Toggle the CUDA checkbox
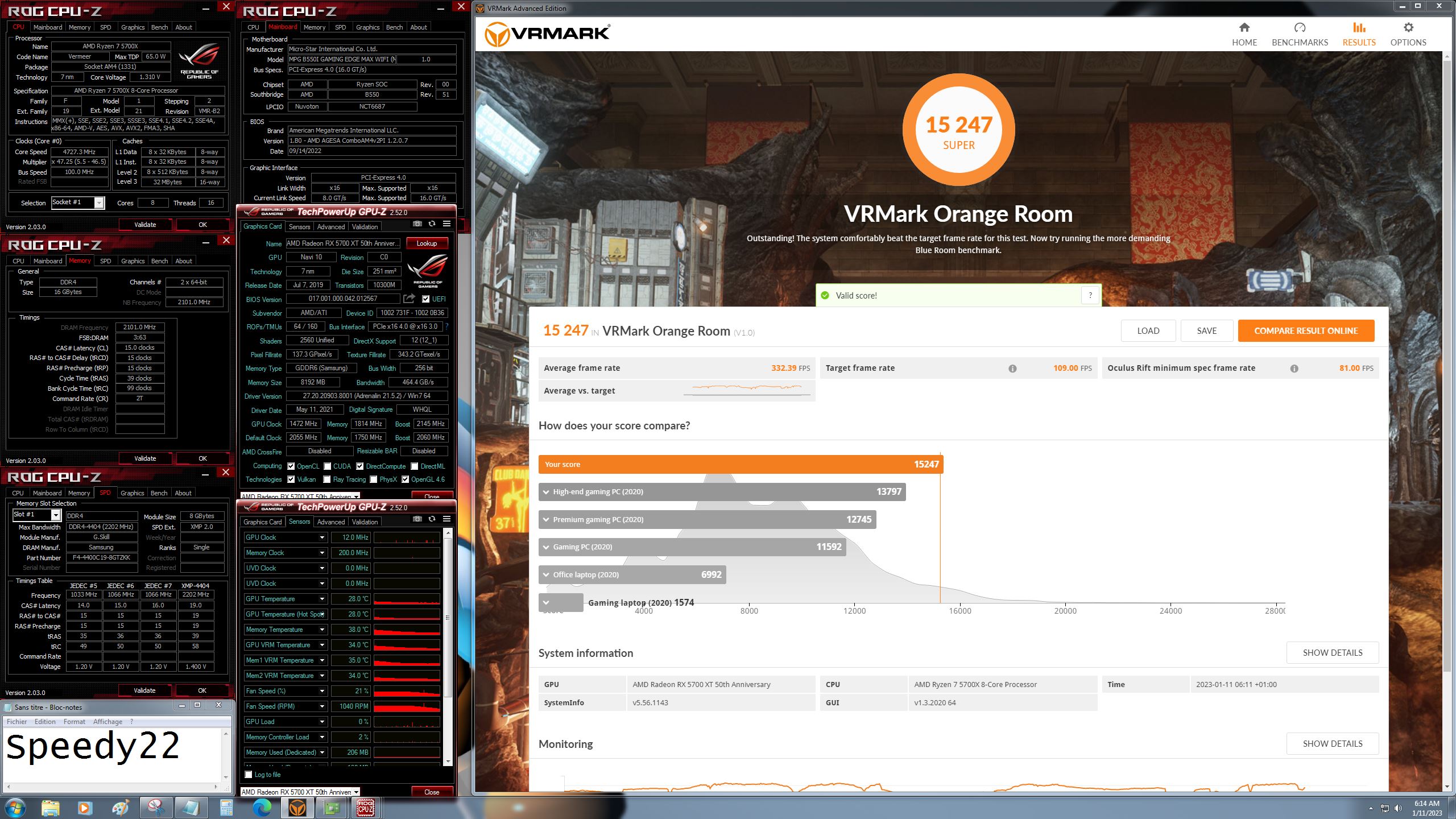1456x819 pixels. [x=328, y=466]
